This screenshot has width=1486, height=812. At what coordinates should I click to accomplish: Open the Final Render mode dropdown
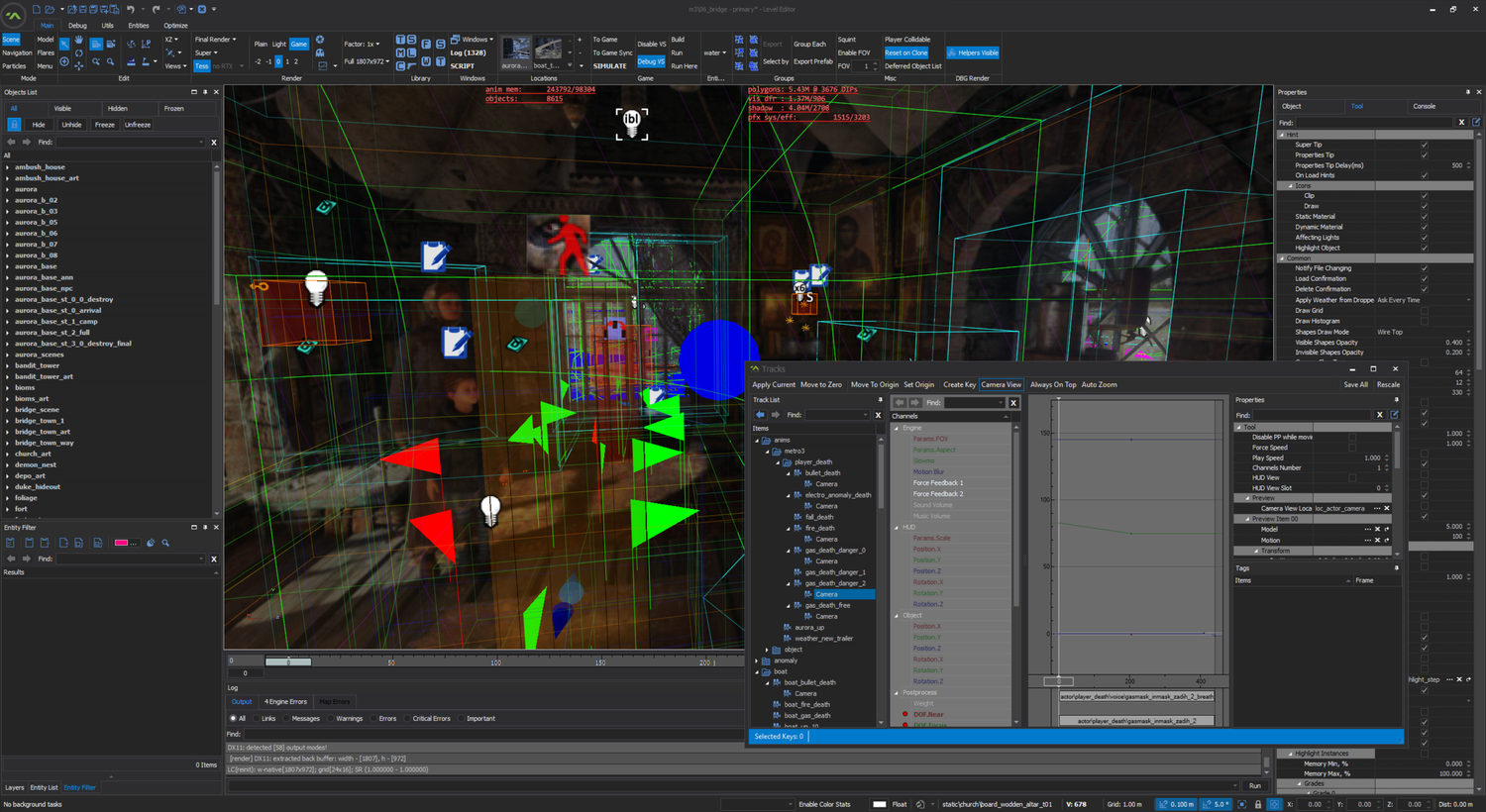(x=213, y=40)
